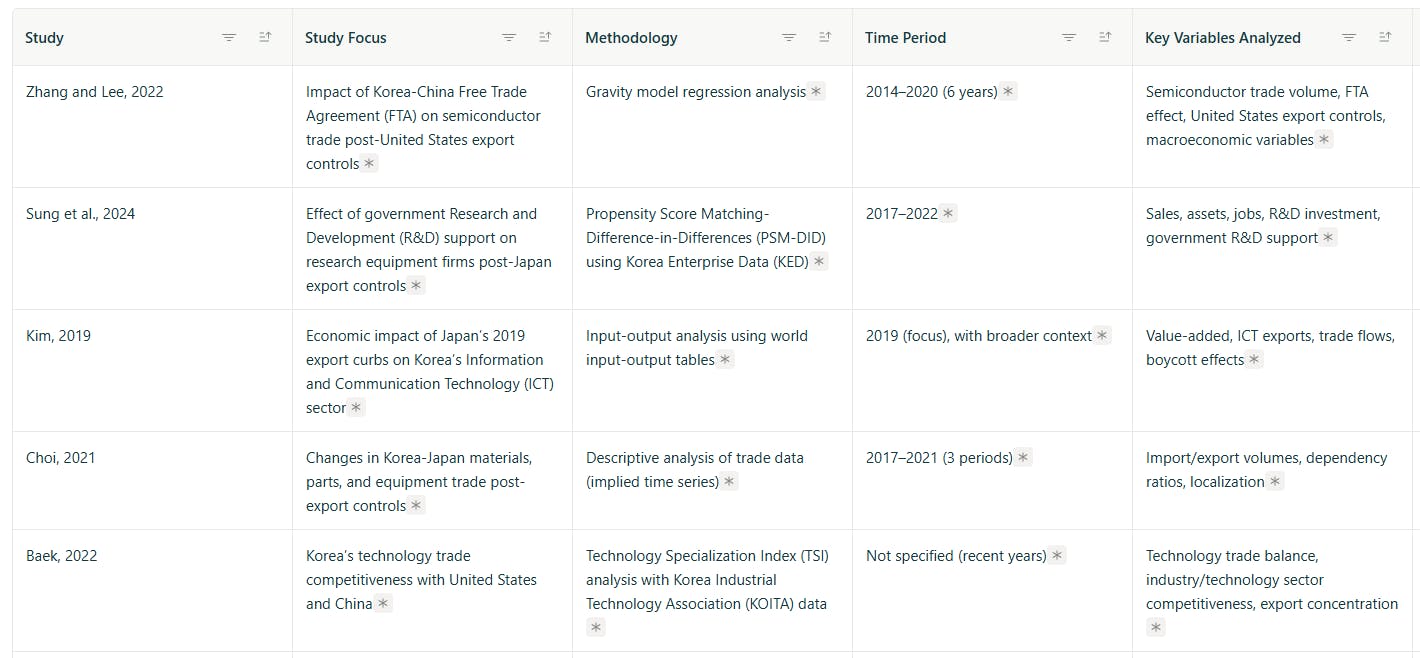Click citation marker after Gravity model regression analysis

pyautogui.click(x=816, y=92)
